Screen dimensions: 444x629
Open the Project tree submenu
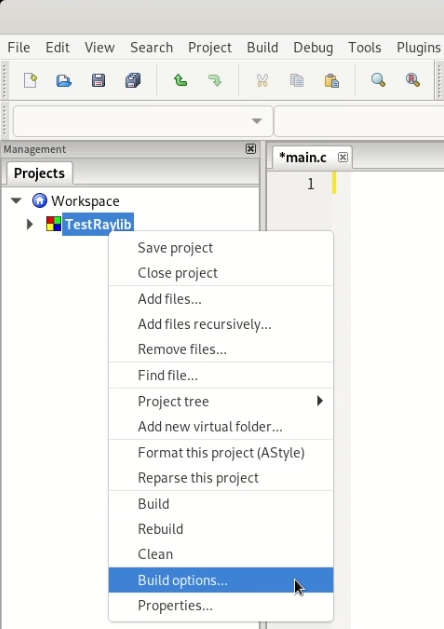[221, 401]
